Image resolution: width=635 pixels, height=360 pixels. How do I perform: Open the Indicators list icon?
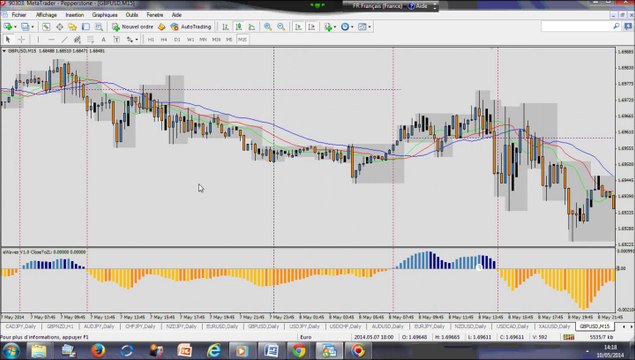pos(328,27)
